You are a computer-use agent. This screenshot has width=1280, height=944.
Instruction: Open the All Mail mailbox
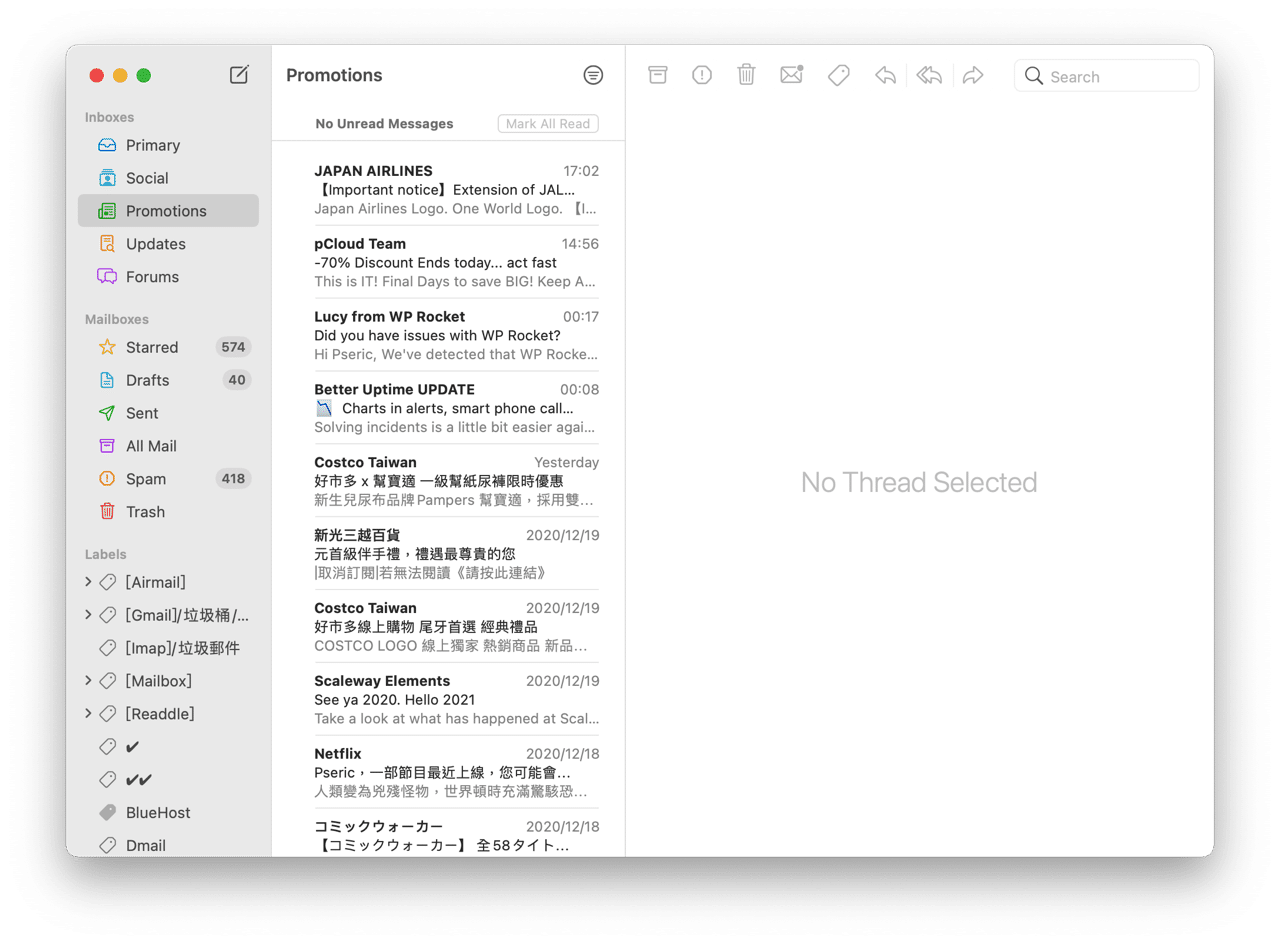click(168, 446)
